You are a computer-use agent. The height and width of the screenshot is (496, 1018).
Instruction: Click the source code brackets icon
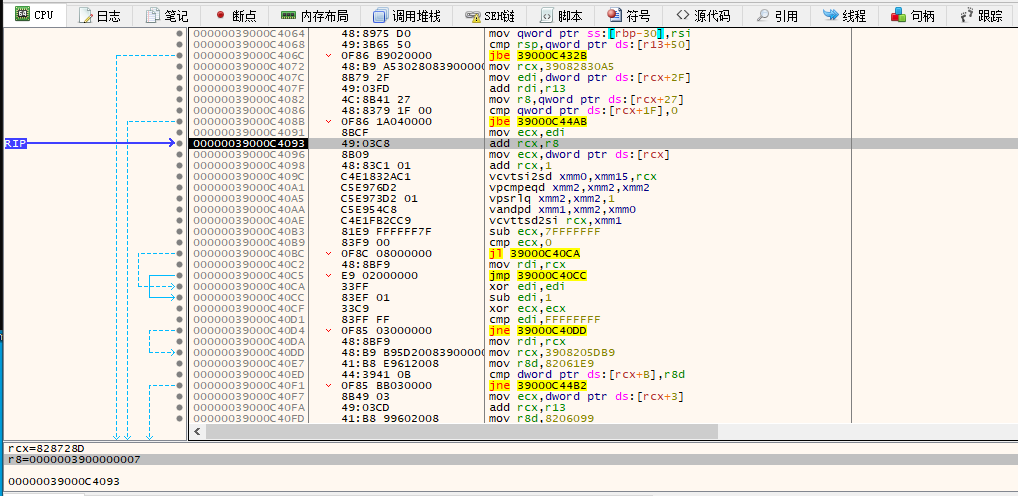[x=682, y=15]
